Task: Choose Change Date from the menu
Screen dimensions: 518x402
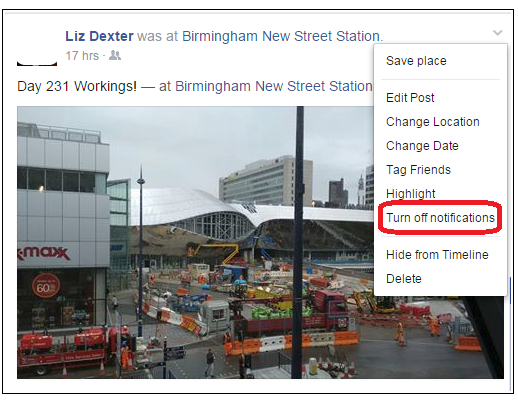Action: point(422,146)
